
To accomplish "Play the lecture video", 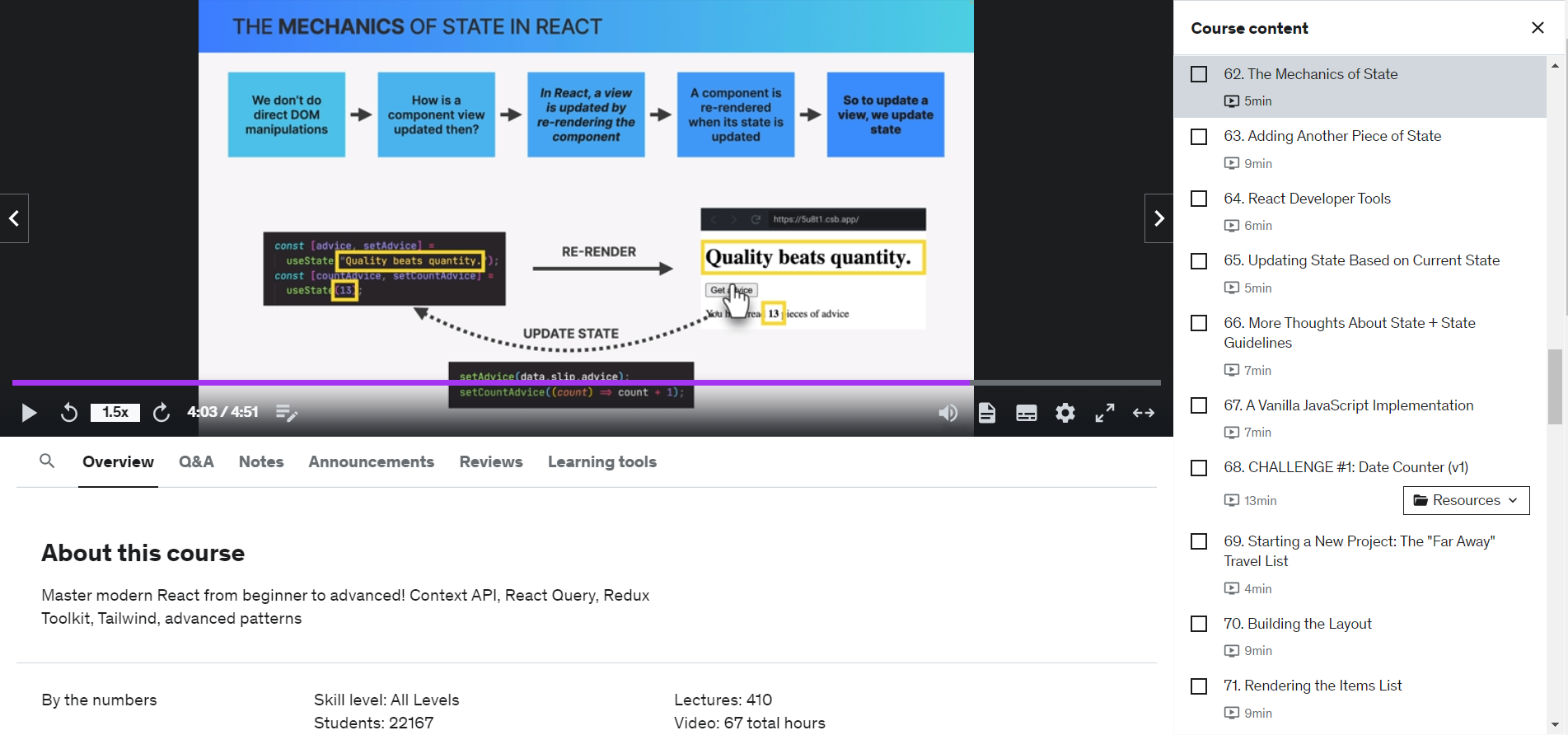I will click(29, 413).
